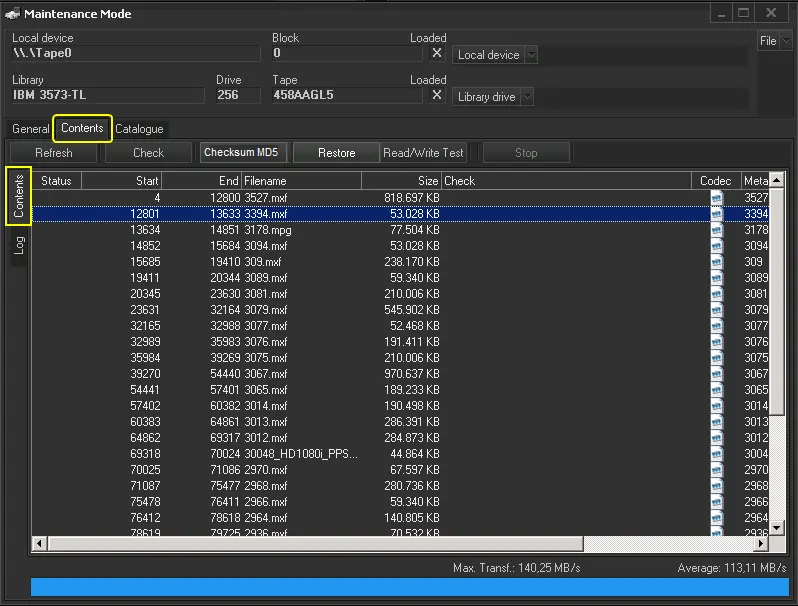Screen dimensions: 798x606
Task: Switch to the General tab
Action: point(30,129)
